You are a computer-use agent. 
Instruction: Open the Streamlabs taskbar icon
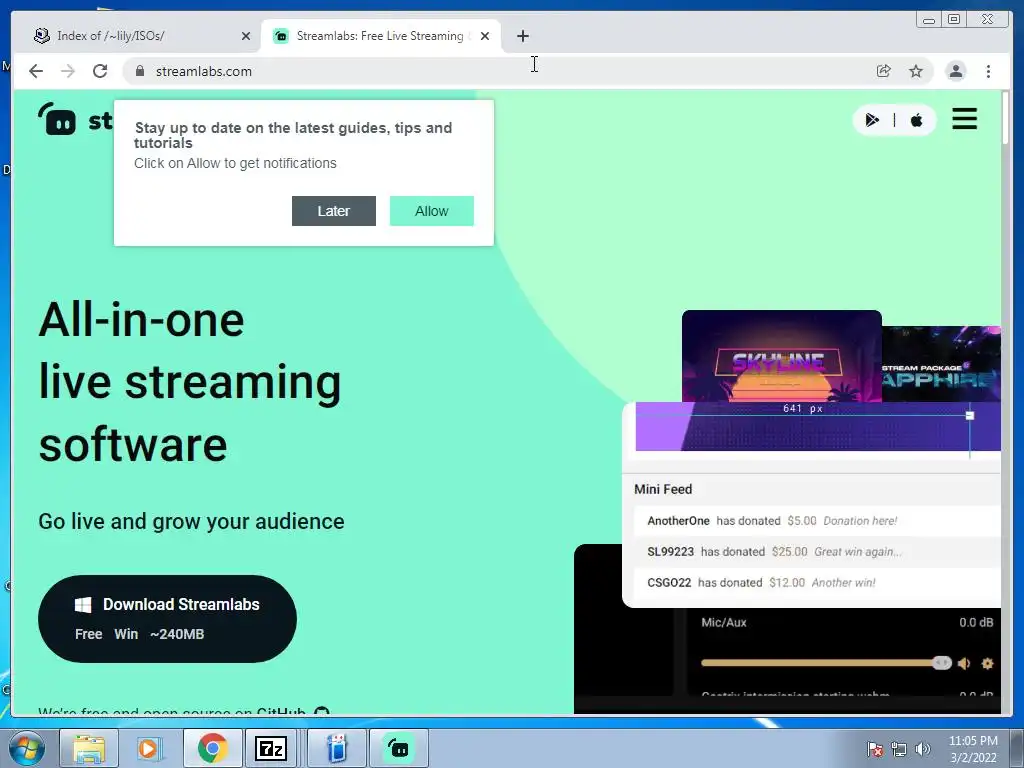398,748
